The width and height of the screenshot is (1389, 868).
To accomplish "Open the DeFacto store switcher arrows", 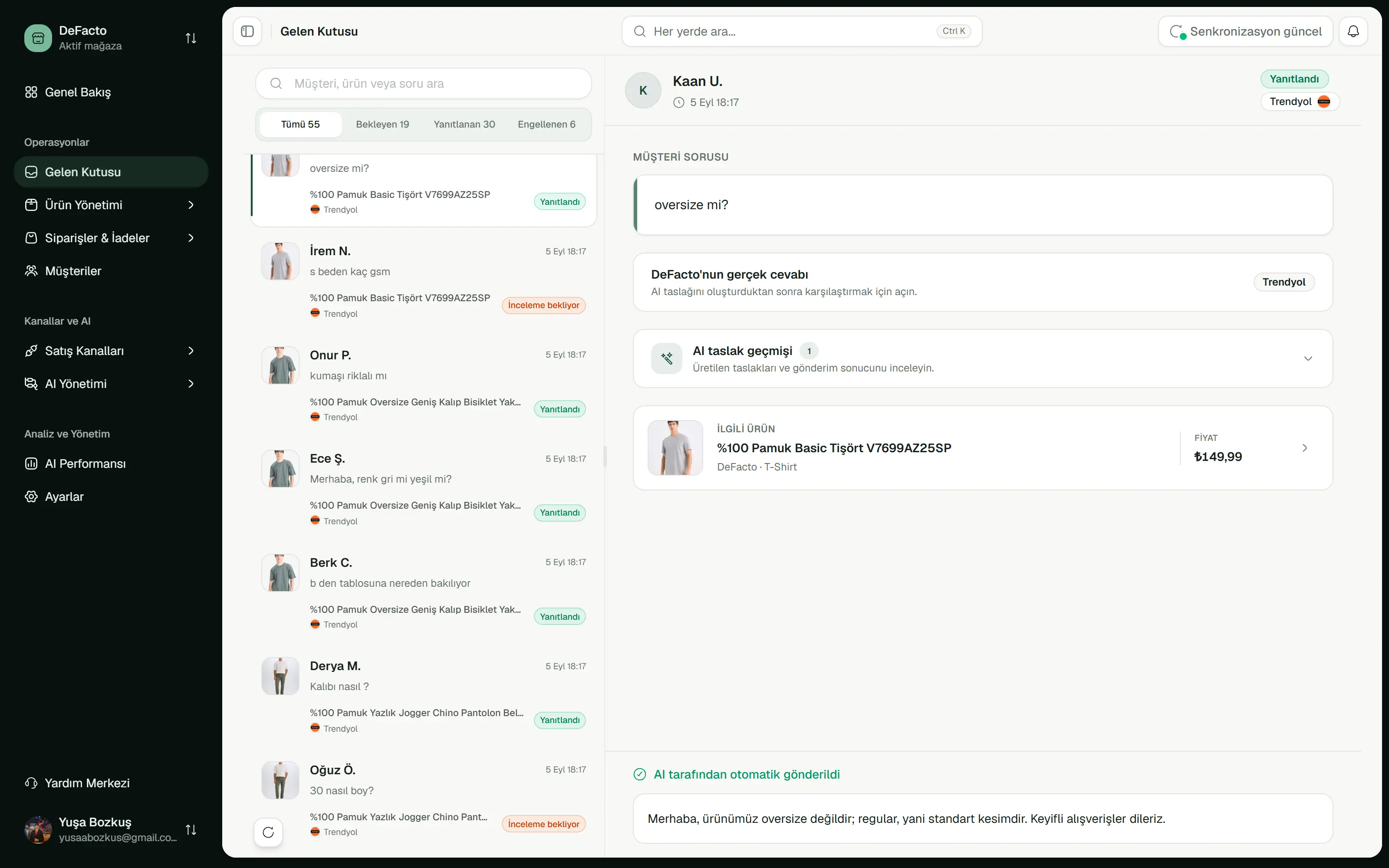I will (191, 38).
